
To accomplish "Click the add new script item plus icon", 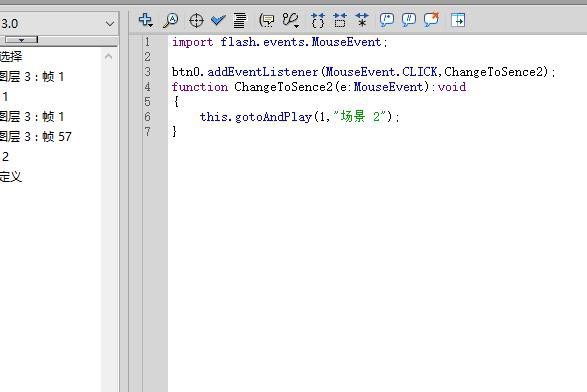I will point(145,20).
